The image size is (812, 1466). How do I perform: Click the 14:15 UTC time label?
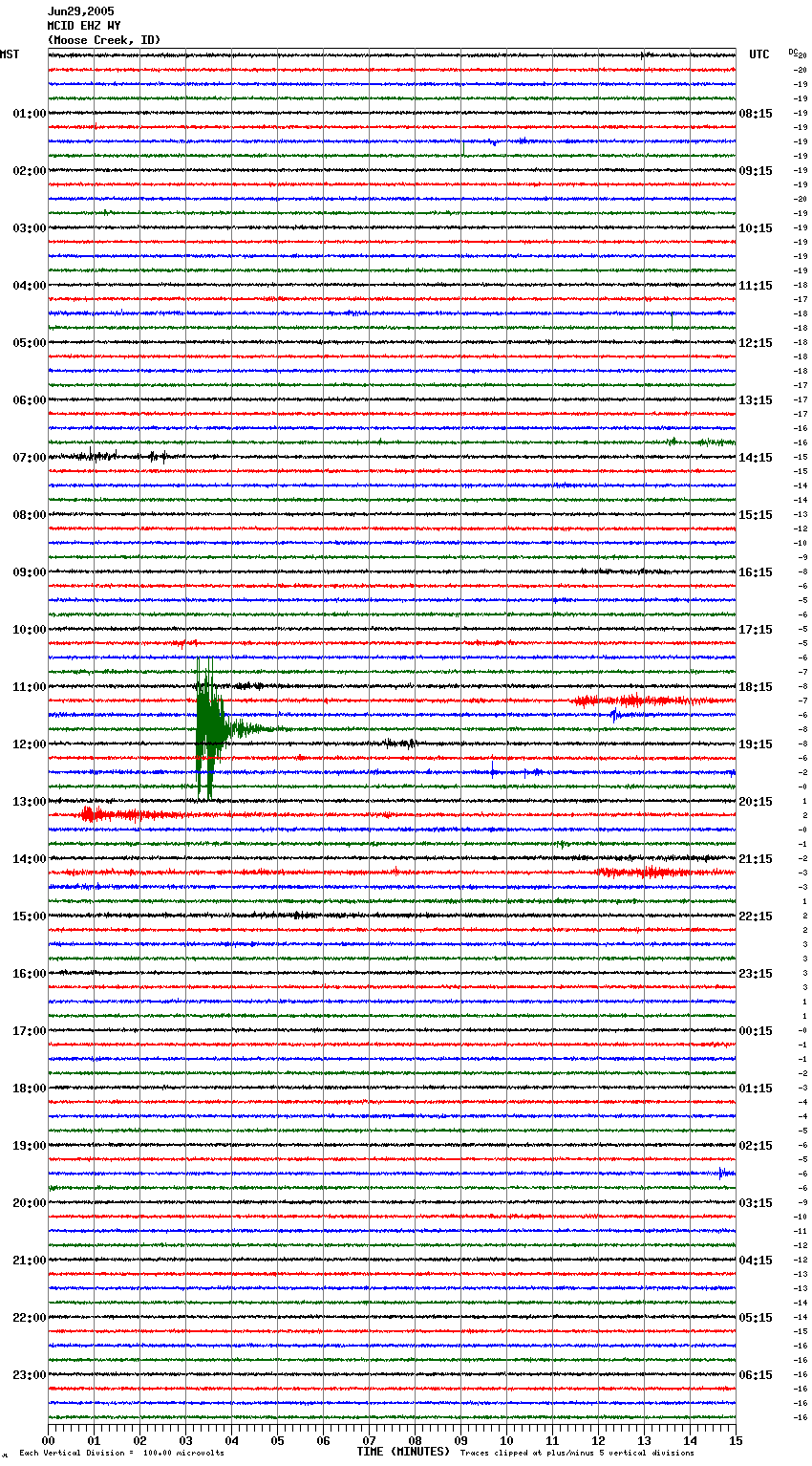[756, 458]
